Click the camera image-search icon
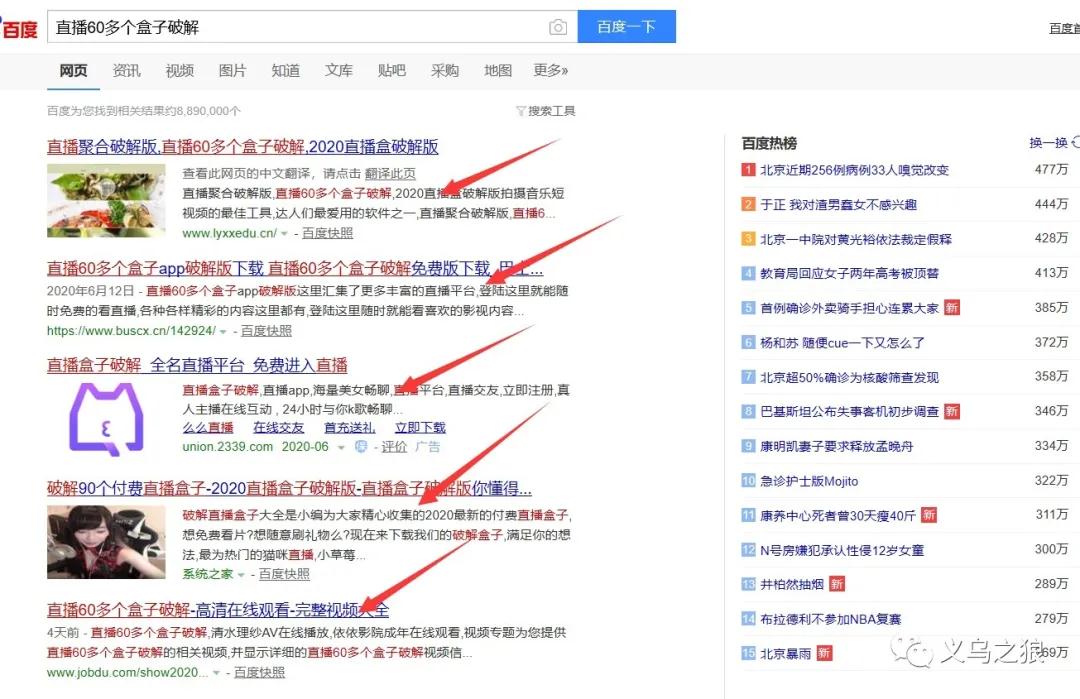Viewport: 1080px width, 699px height. coord(558,27)
